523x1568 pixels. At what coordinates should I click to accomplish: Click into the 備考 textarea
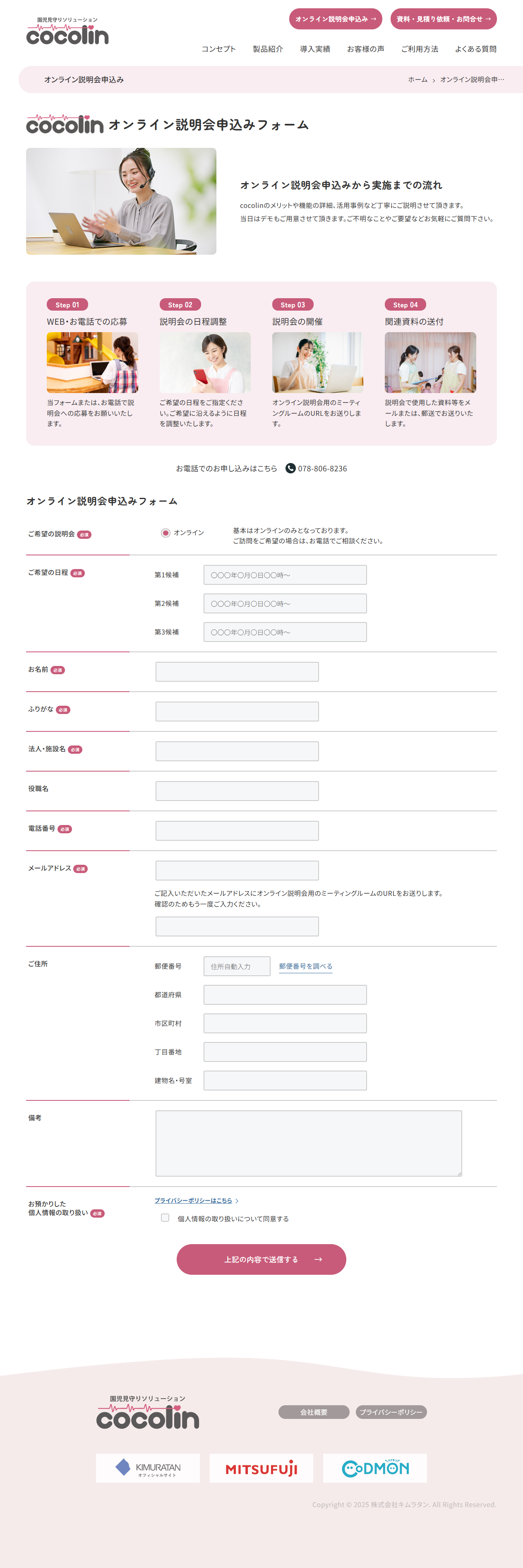pos(309,1143)
